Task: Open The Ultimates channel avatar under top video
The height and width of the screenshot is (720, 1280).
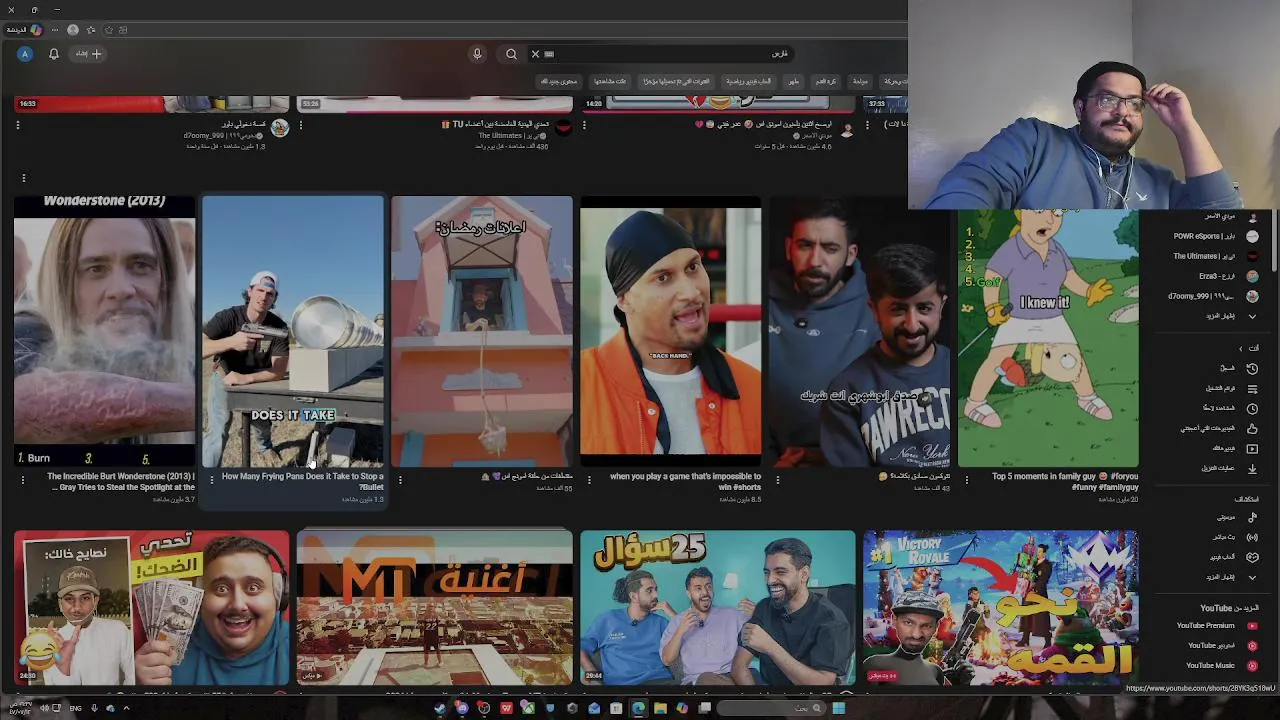Action: tap(563, 127)
